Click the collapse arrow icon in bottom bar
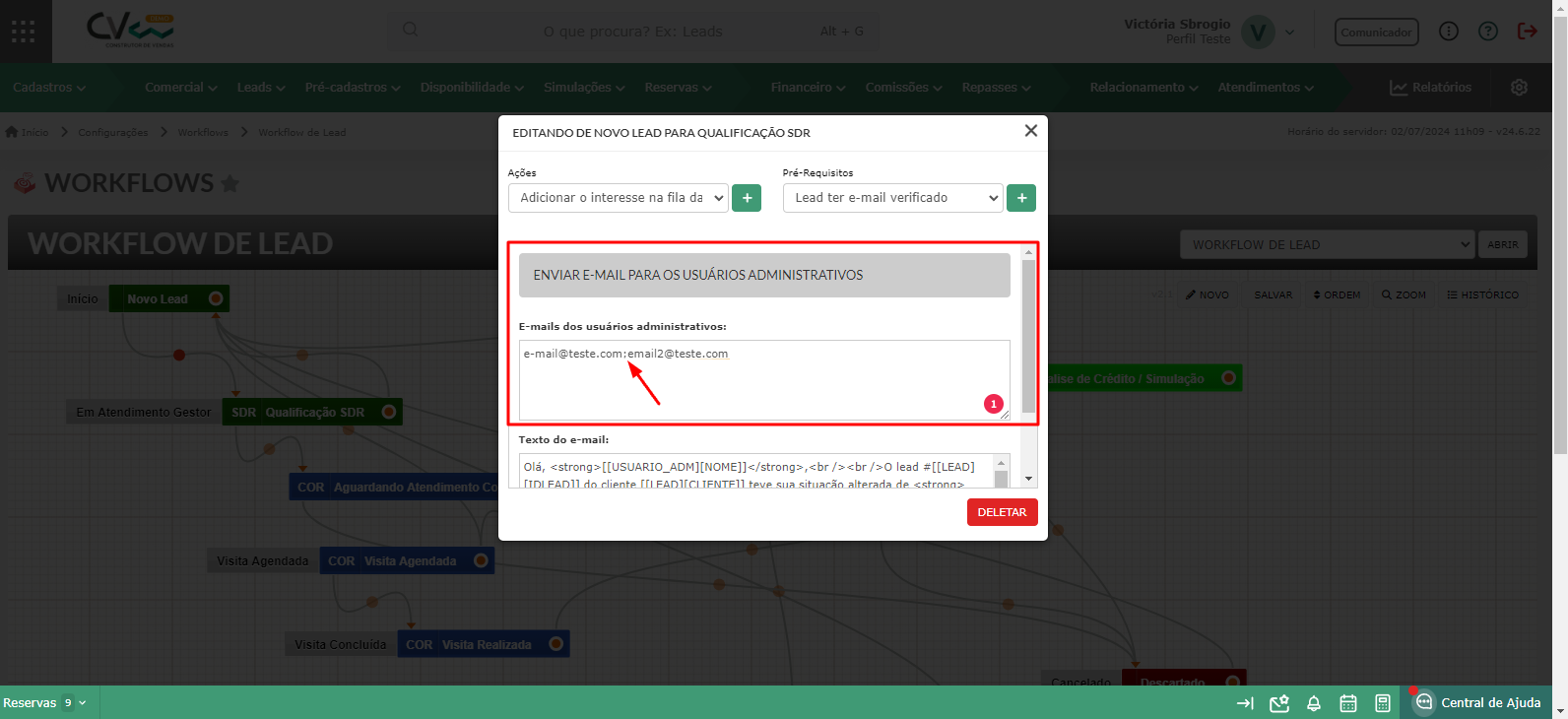Screen dimensions: 1568x719 click(1245, 703)
